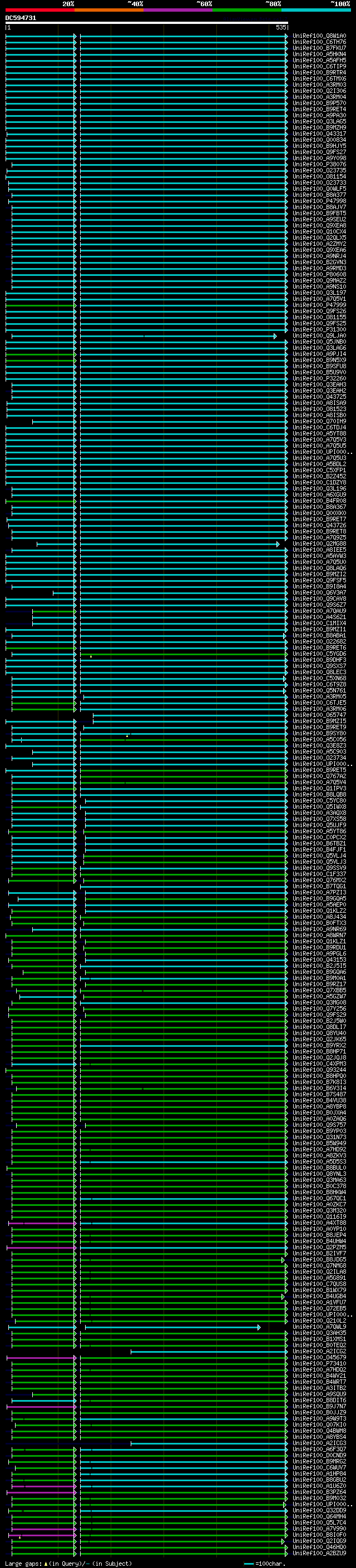Screen dimensions: 356x1568
Task: Open hit UniRef100_C6TH76
Action: click(319, 42)
